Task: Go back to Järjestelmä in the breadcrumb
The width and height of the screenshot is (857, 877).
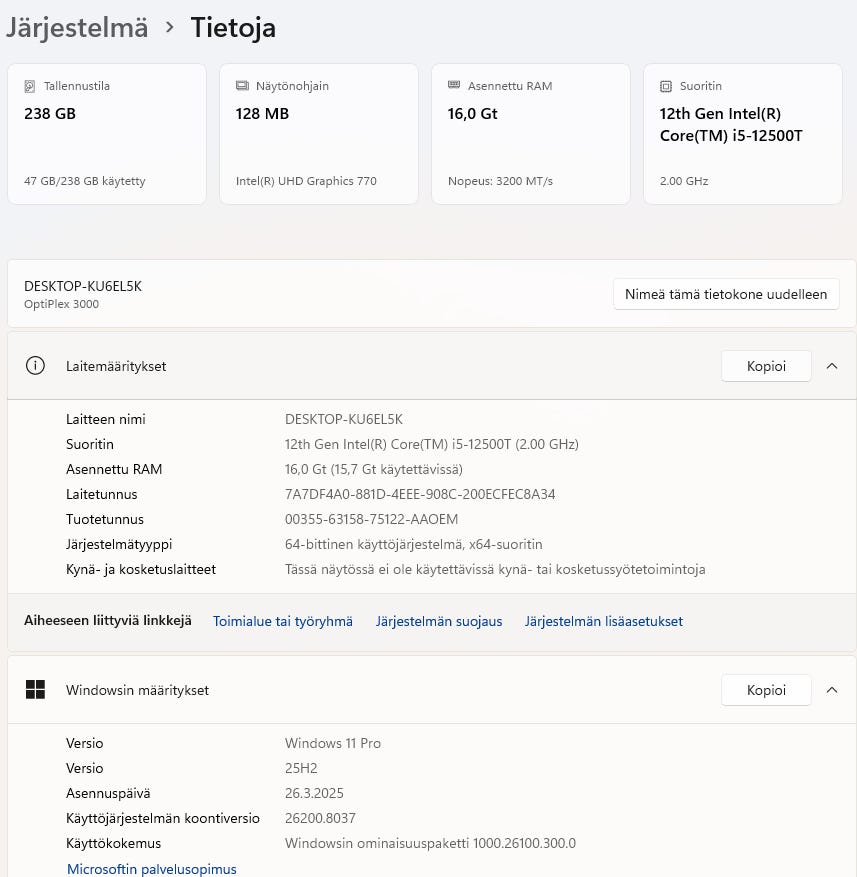Action: pos(77,27)
